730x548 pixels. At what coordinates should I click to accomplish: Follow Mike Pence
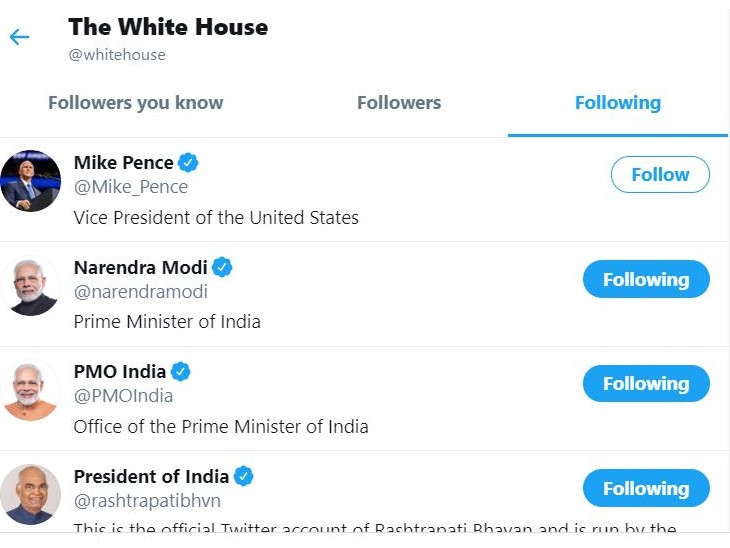tap(660, 174)
